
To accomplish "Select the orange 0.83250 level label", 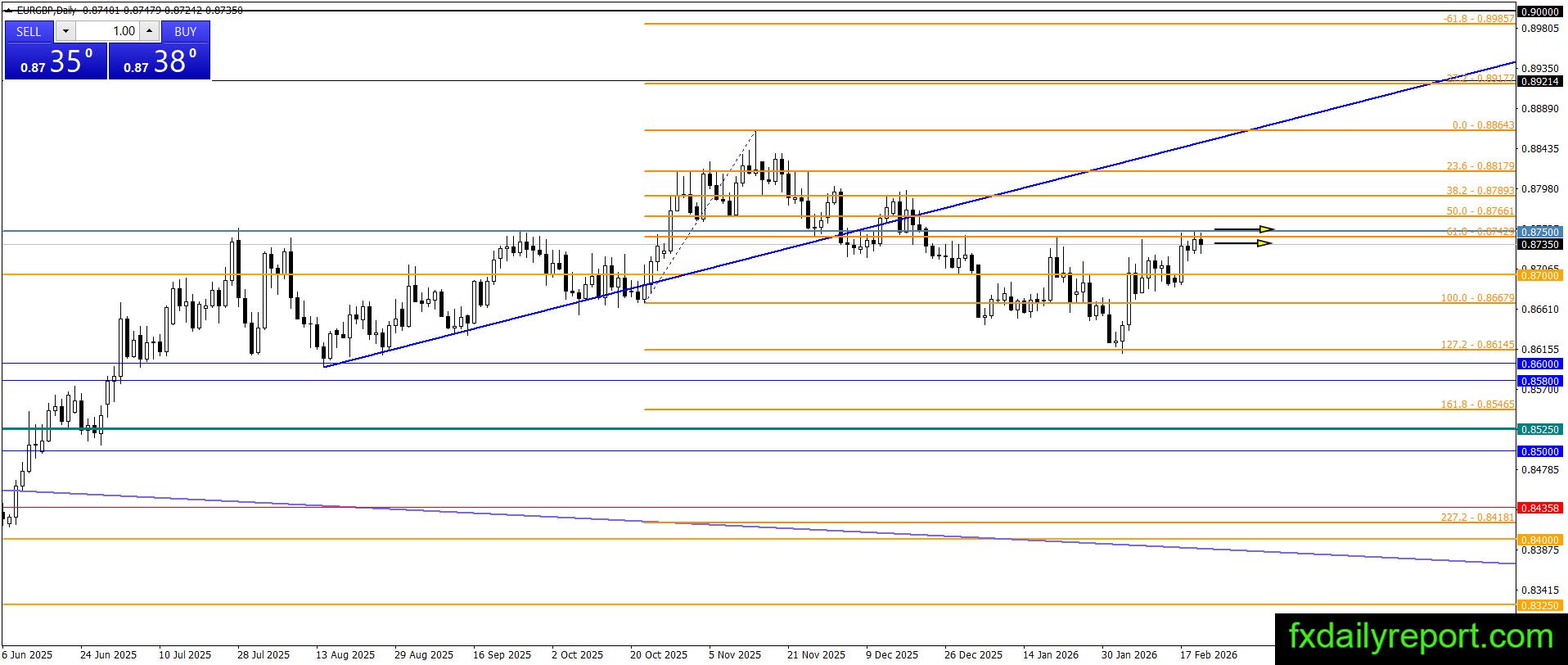I will coord(1539,605).
